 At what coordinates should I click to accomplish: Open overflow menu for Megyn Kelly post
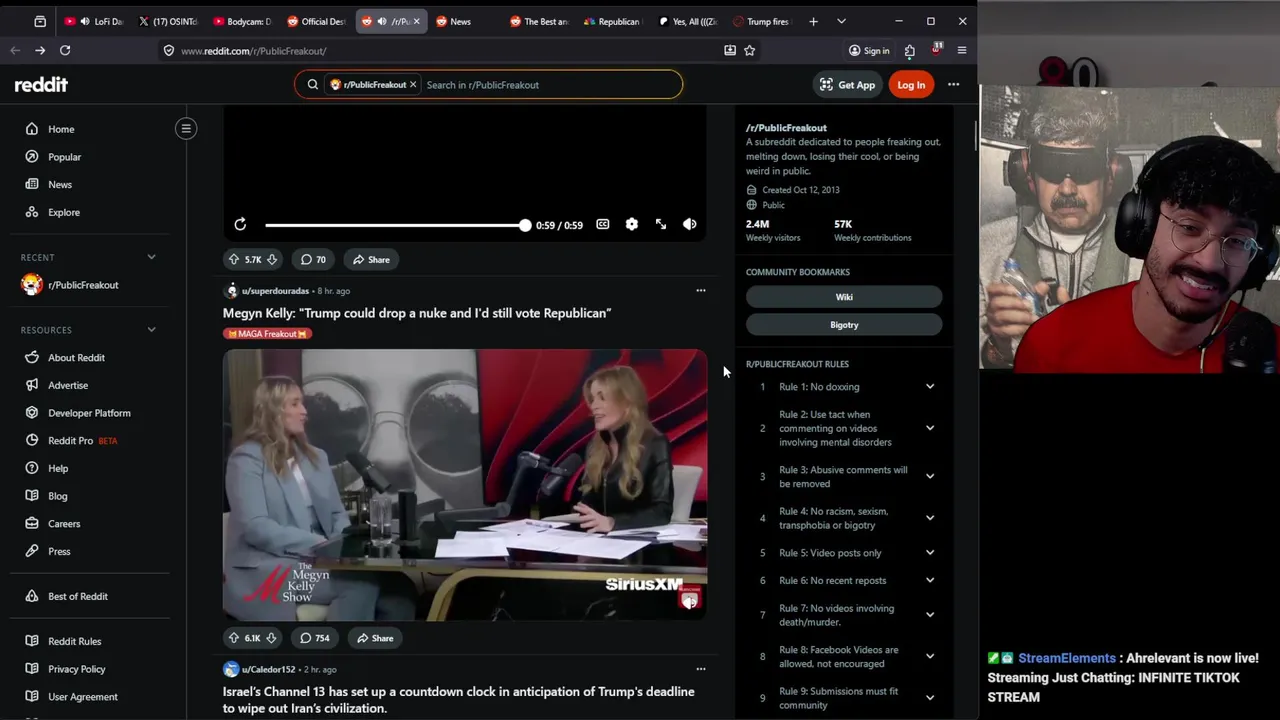(700, 291)
